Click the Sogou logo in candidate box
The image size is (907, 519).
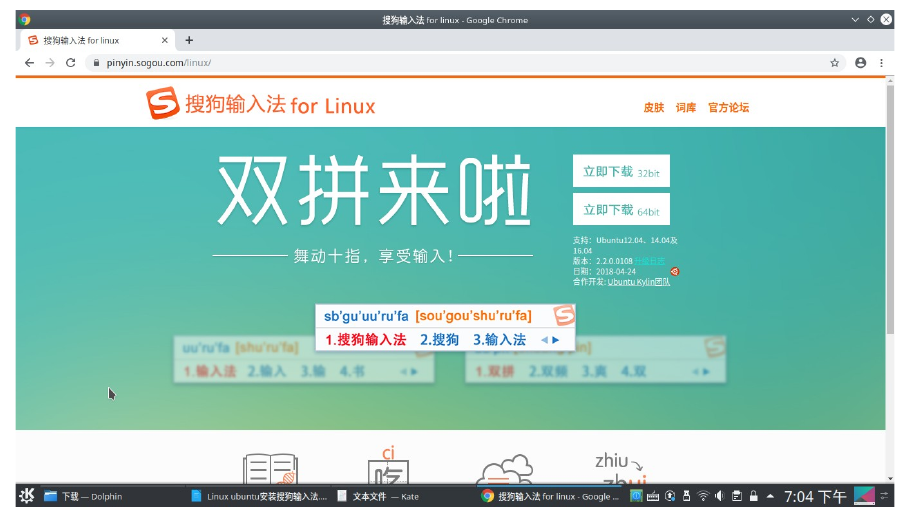[564, 315]
